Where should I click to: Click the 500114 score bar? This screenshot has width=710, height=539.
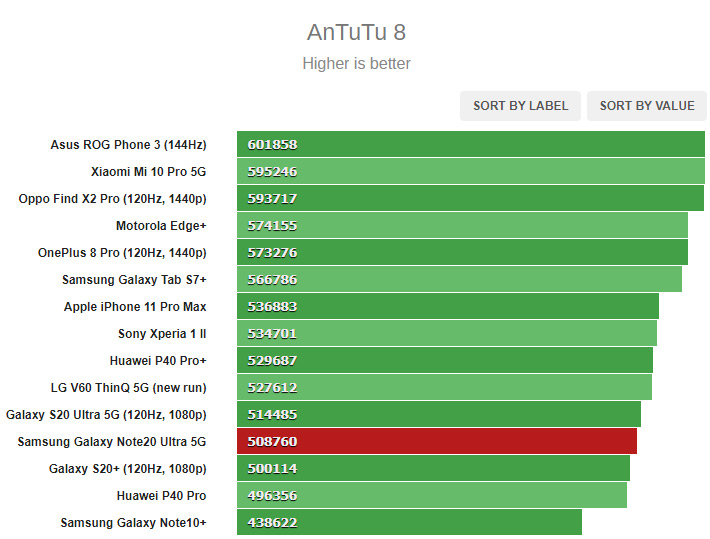[x=433, y=468]
